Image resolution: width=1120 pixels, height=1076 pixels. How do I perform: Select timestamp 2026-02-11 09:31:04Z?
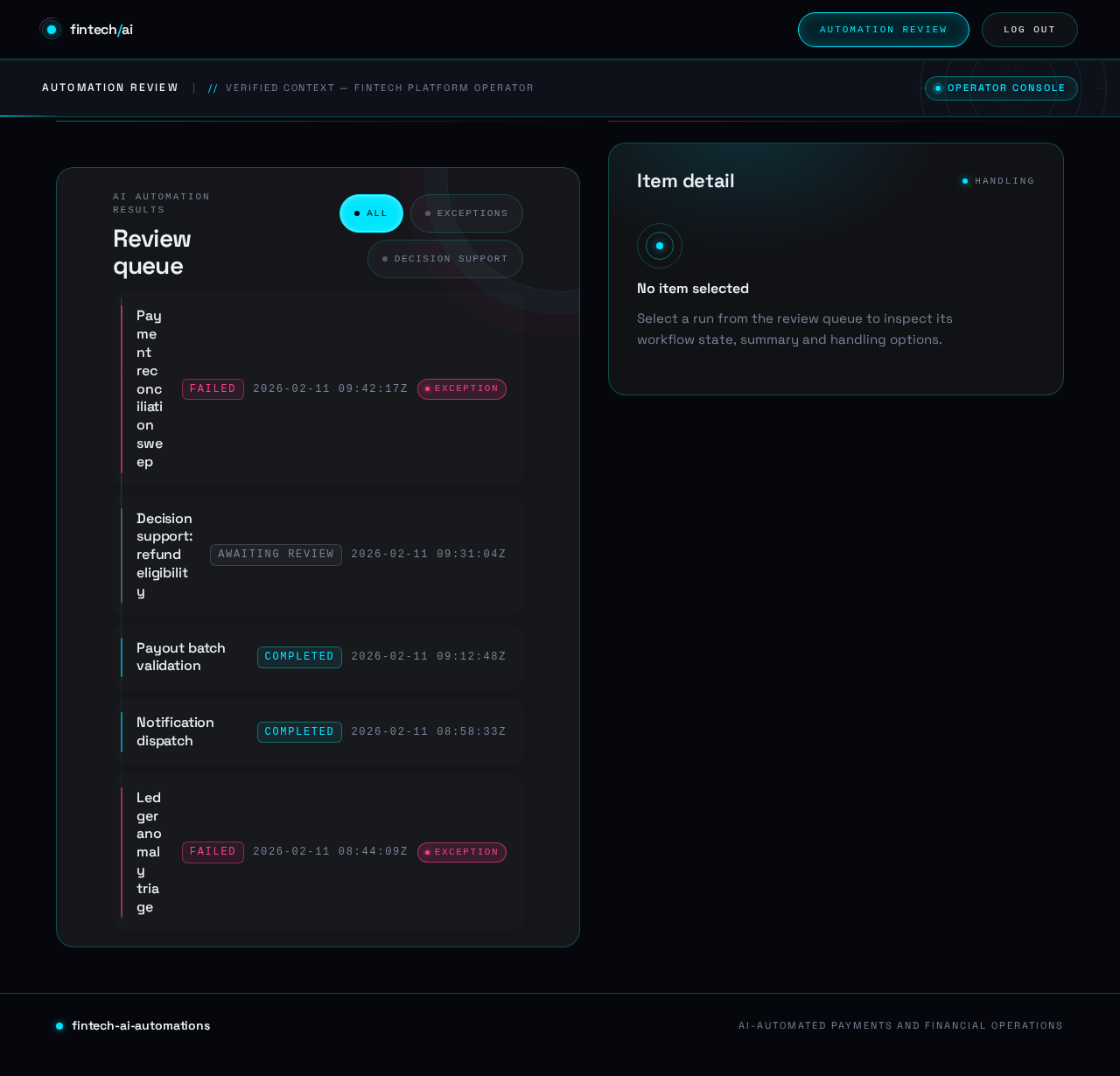(429, 555)
